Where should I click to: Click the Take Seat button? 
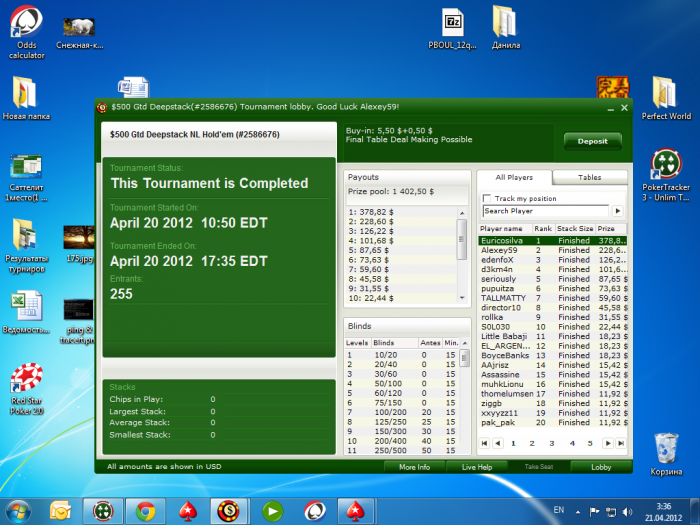click(x=539, y=467)
